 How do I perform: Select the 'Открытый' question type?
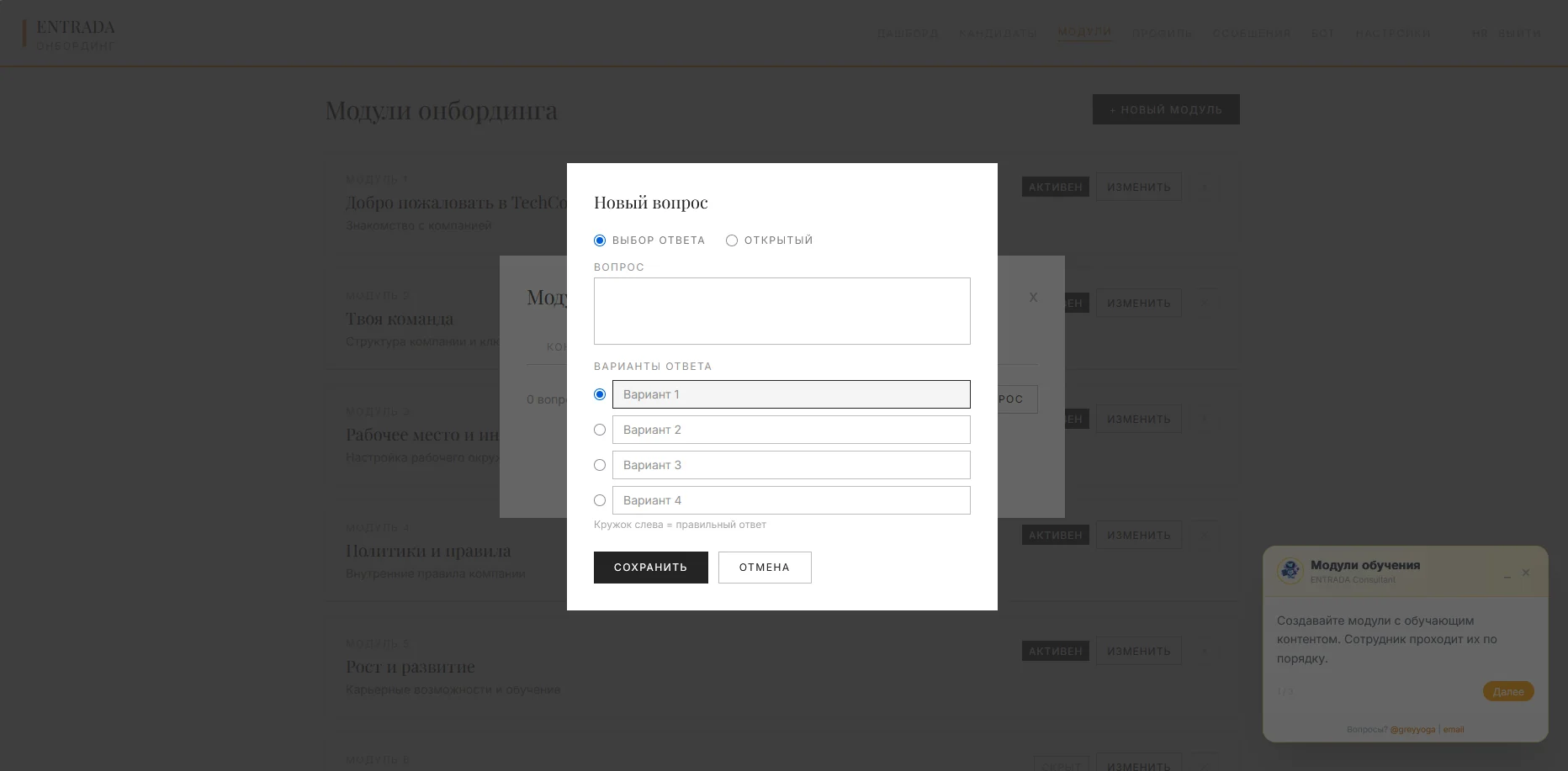point(732,240)
